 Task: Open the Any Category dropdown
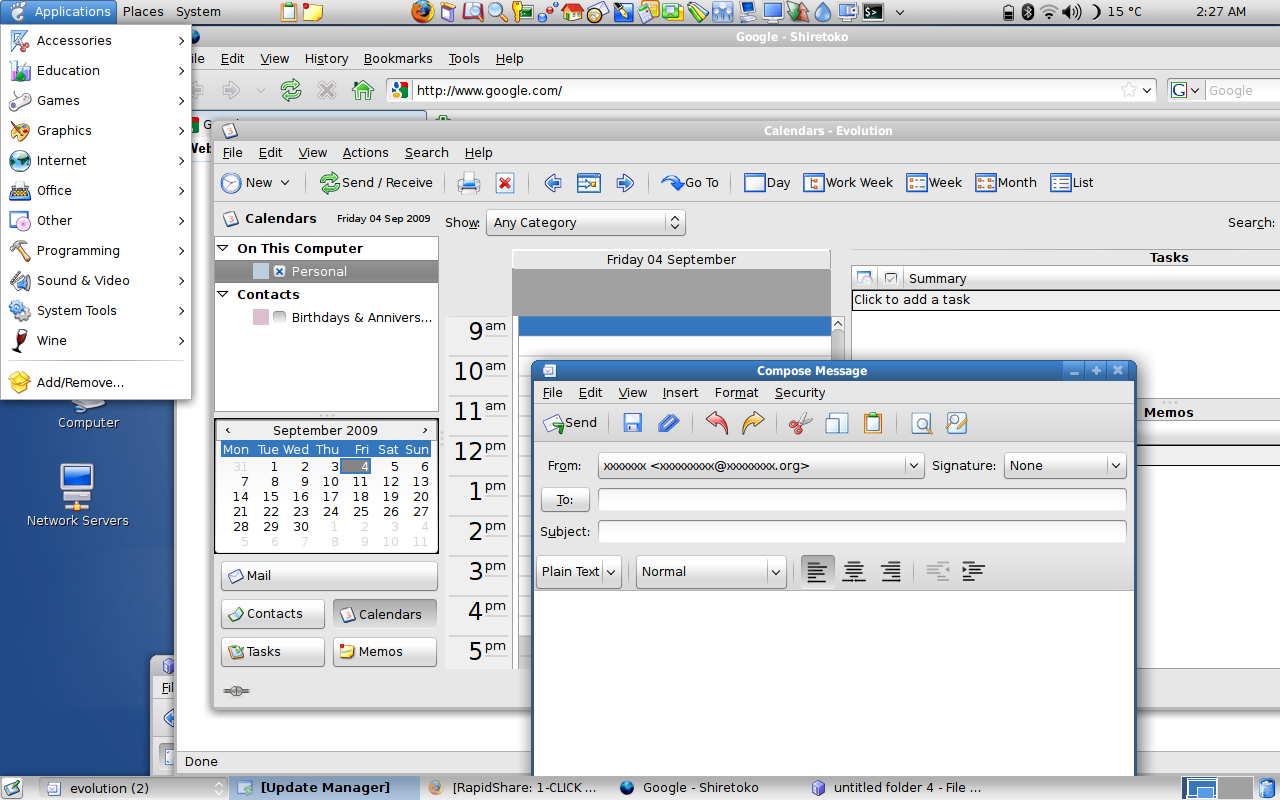click(585, 222)
